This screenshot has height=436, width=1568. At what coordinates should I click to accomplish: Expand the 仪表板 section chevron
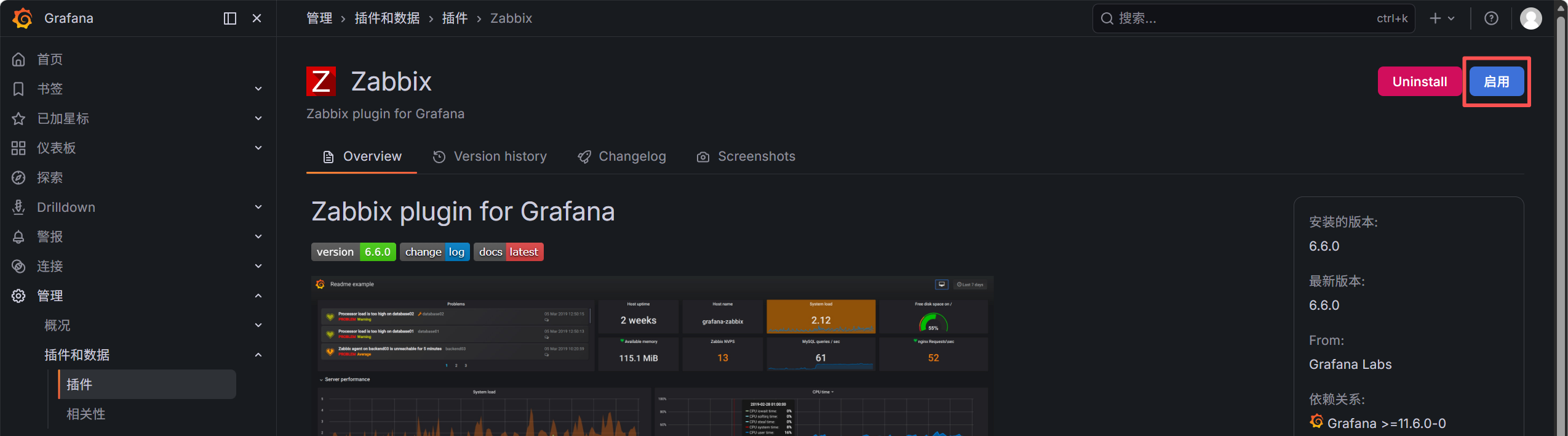[258, 148]
